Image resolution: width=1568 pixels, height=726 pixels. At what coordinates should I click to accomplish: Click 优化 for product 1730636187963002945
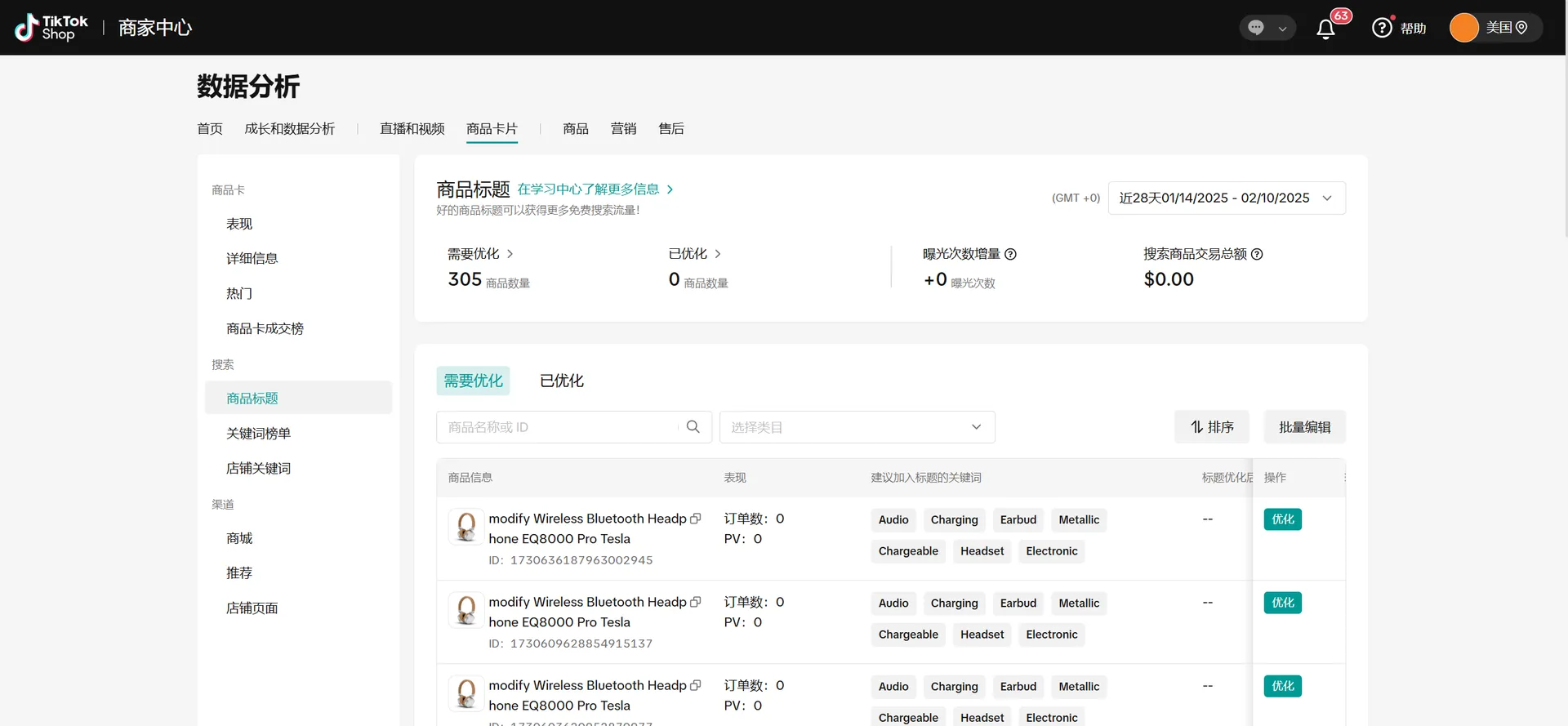1283,519
